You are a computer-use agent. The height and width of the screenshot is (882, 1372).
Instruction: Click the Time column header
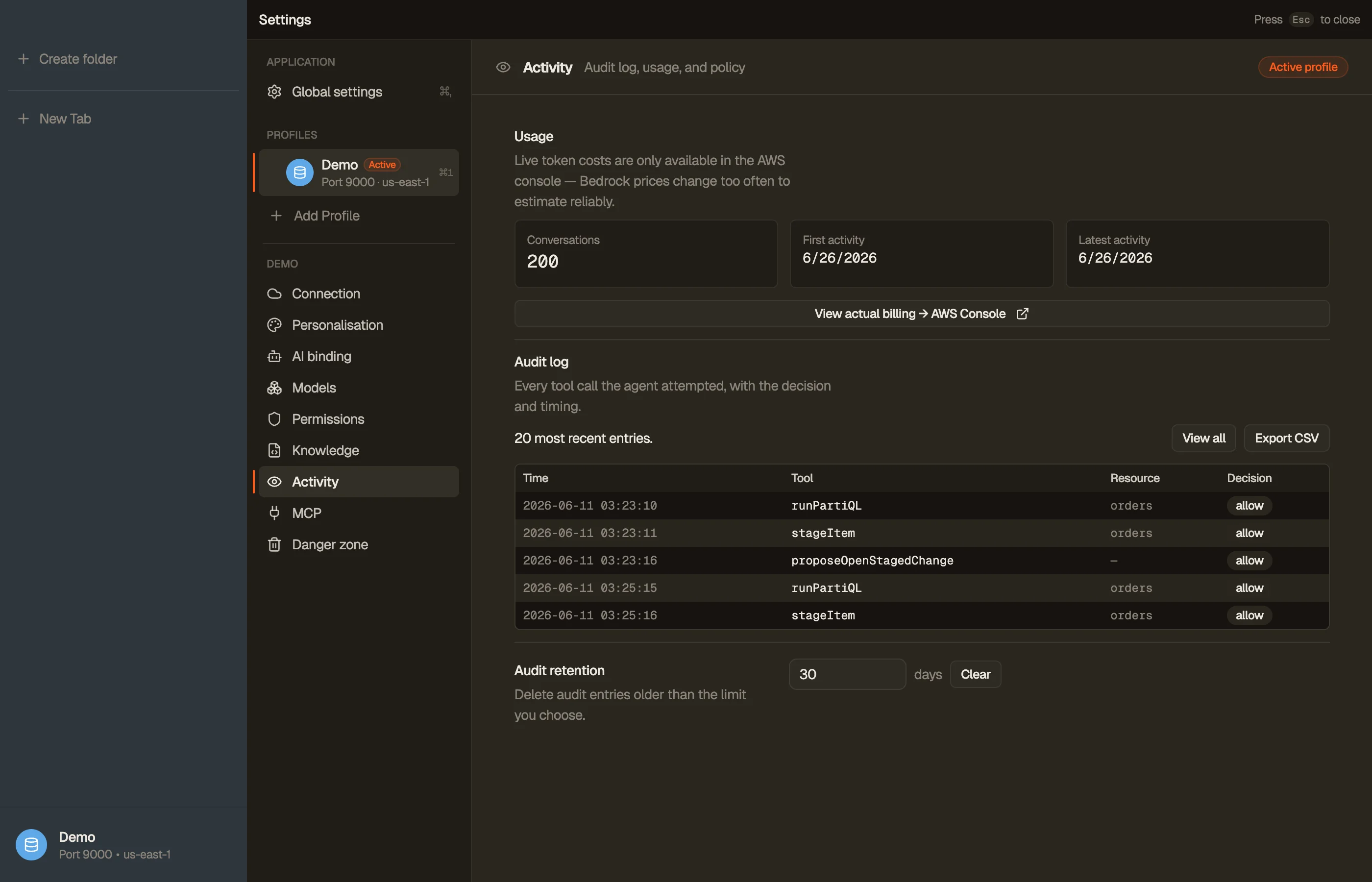536,478
